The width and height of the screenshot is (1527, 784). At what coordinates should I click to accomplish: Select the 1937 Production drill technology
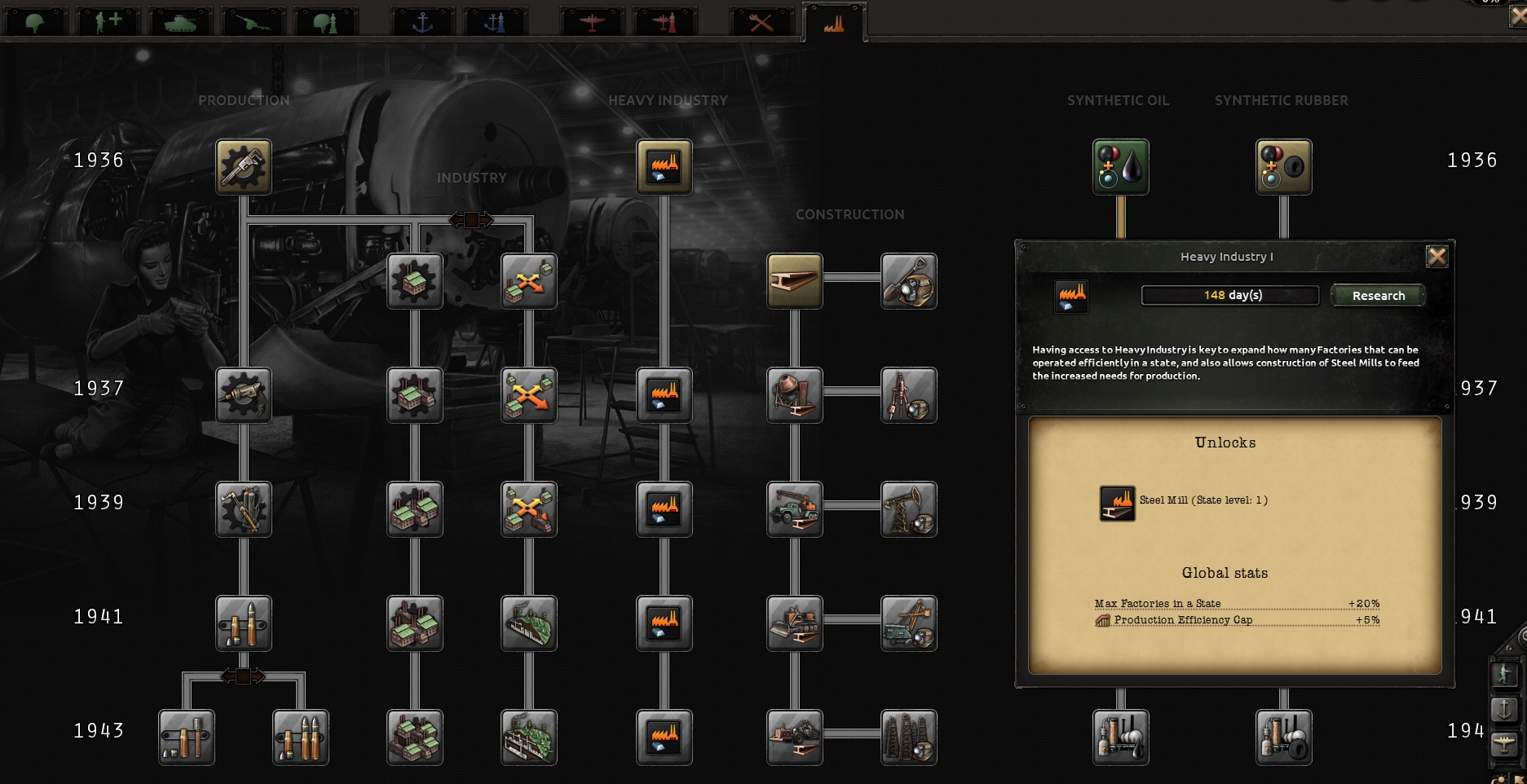coord(244,395)
